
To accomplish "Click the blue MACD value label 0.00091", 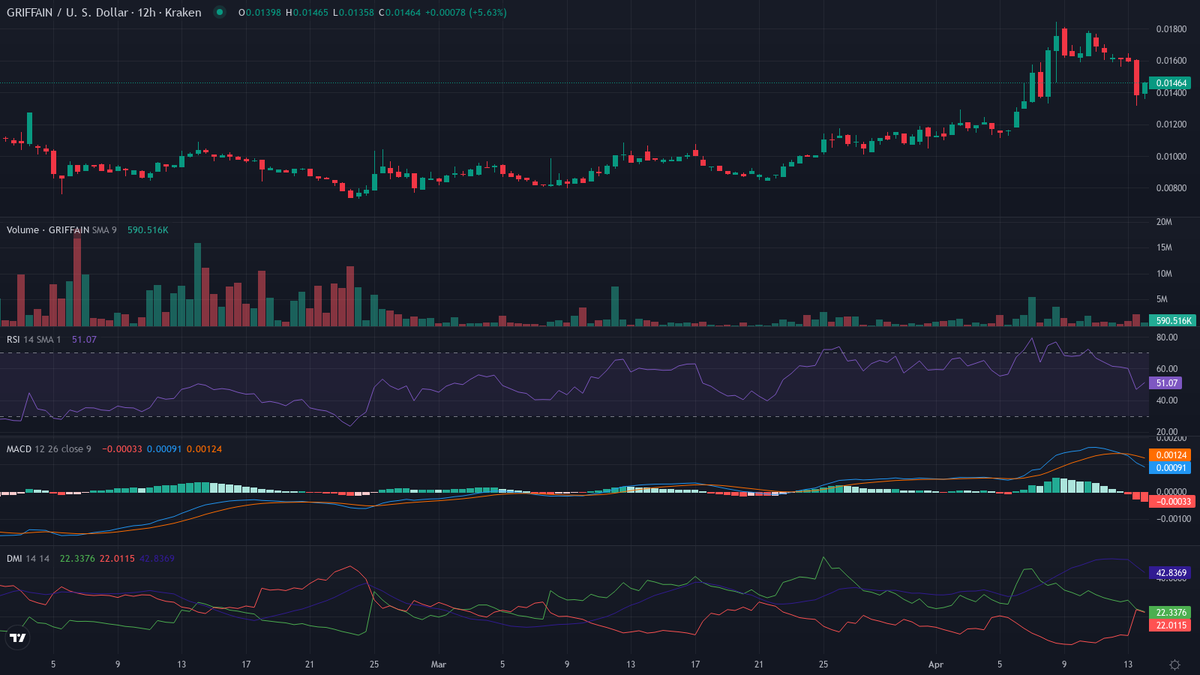I will point(1173,468).
